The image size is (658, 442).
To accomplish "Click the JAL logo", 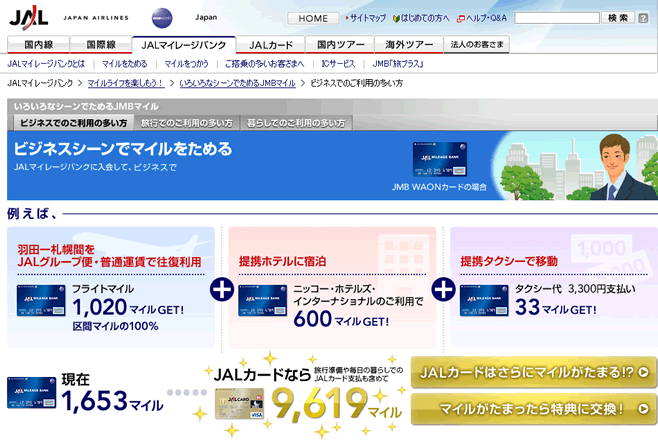I will tap(29, 18).
